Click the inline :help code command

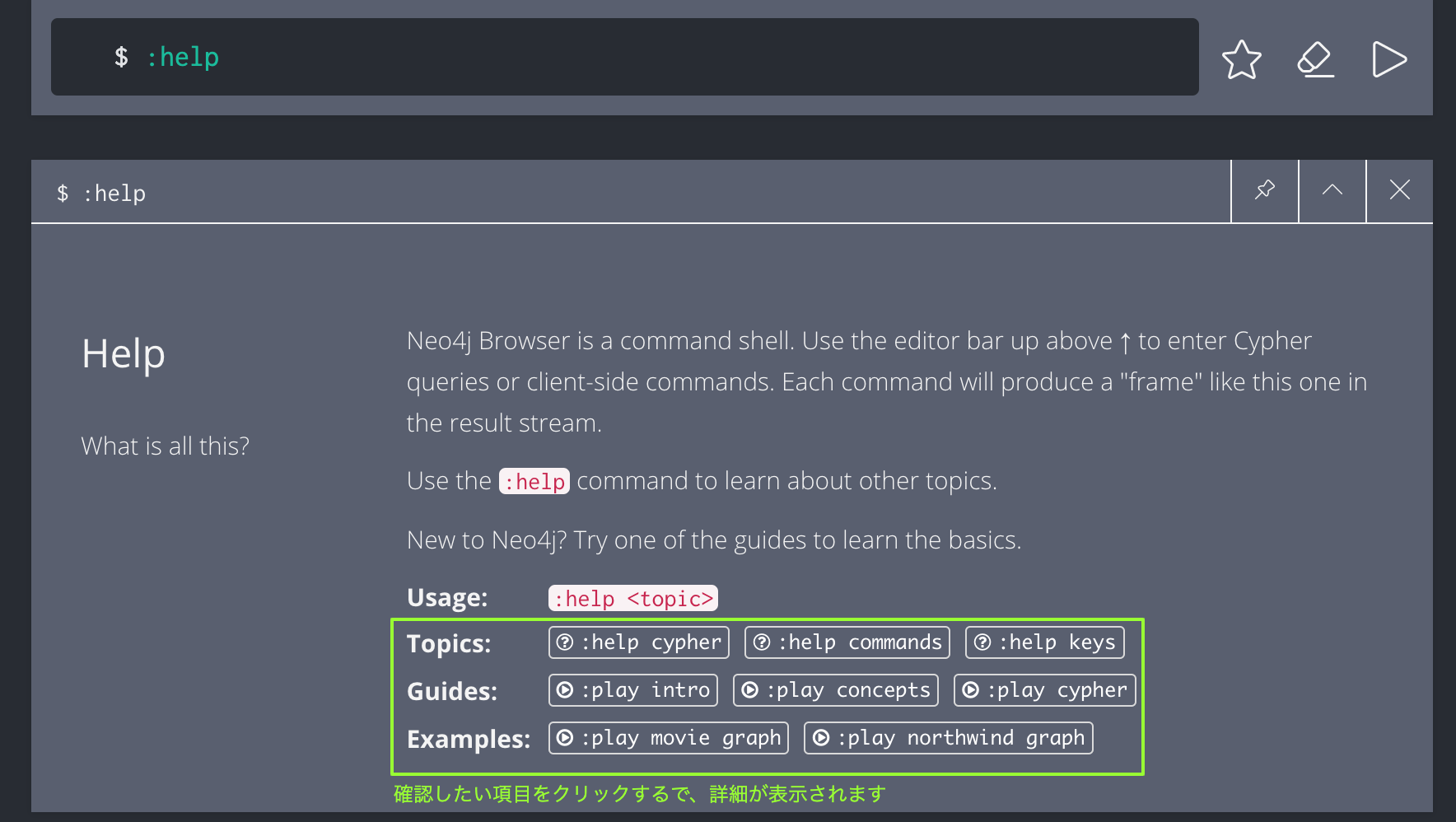pos(534,481)
